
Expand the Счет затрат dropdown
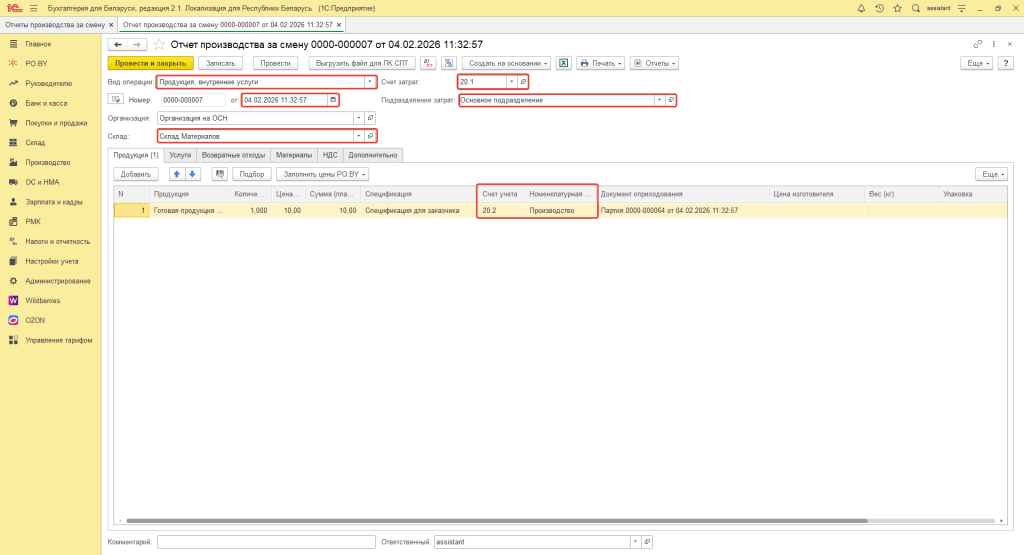(x=511, y=82)
